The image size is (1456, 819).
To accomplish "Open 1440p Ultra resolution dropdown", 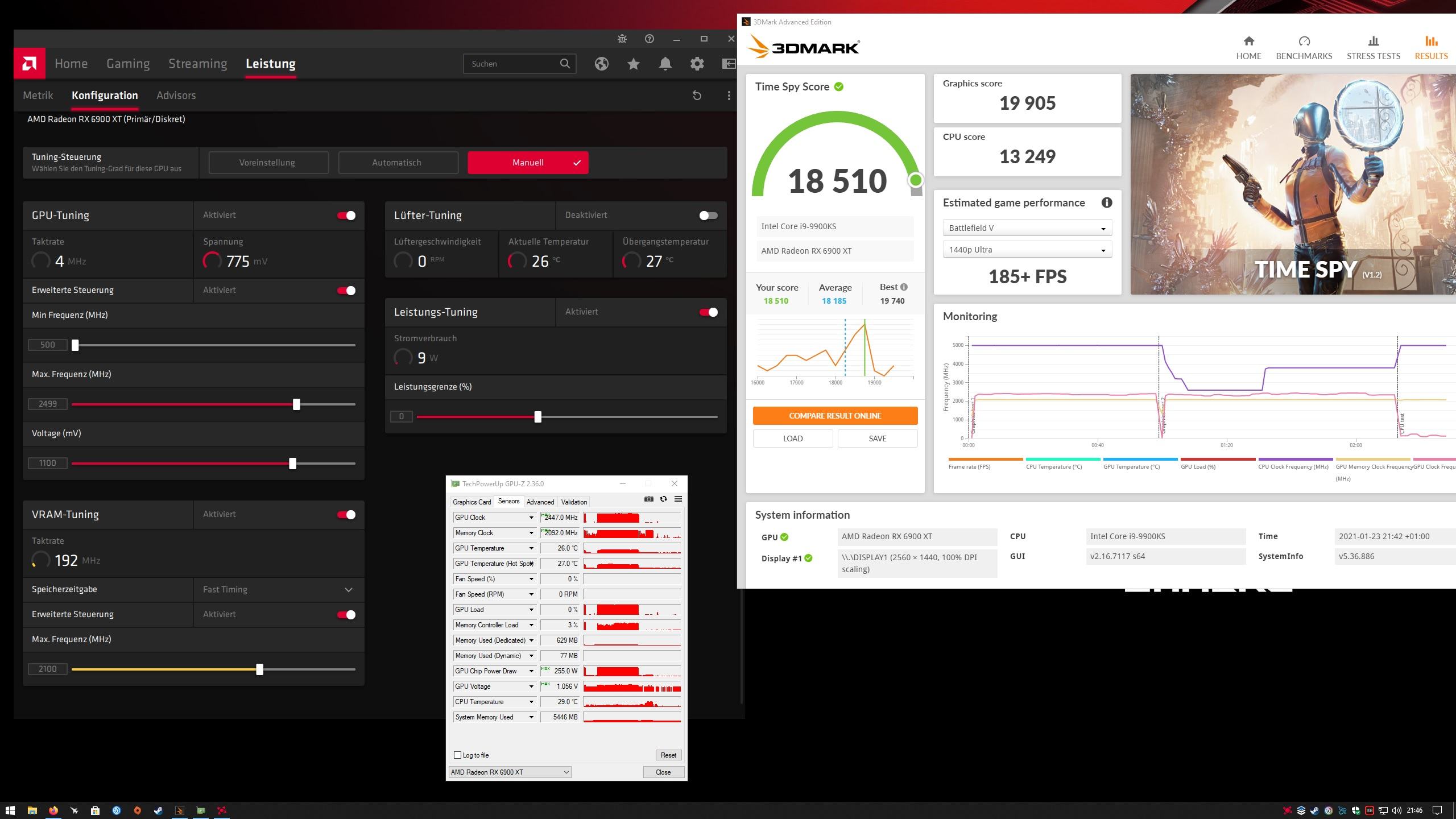I will coord(1027,250).
